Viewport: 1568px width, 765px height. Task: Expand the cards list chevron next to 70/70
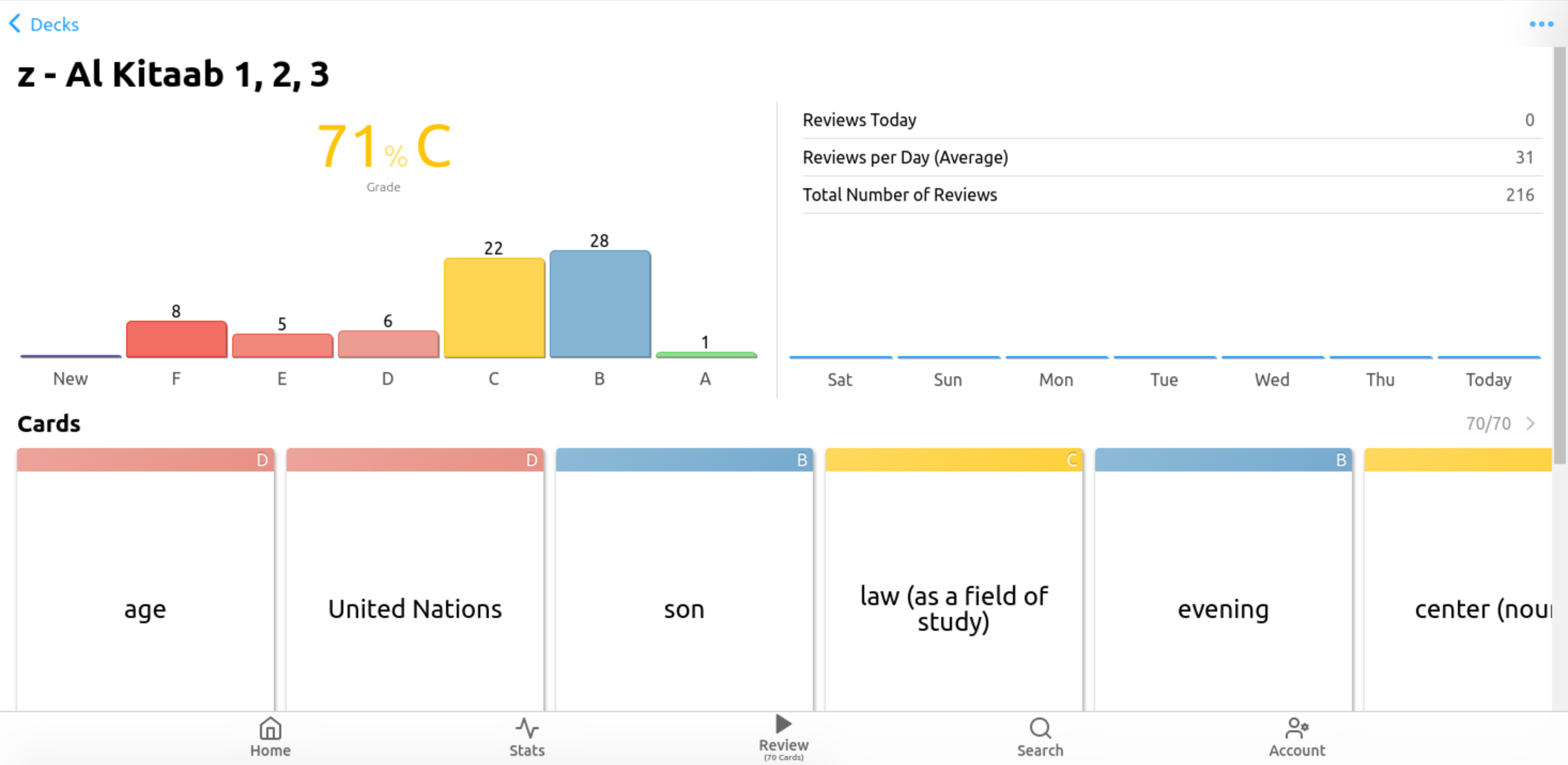tap(1531, 423)
